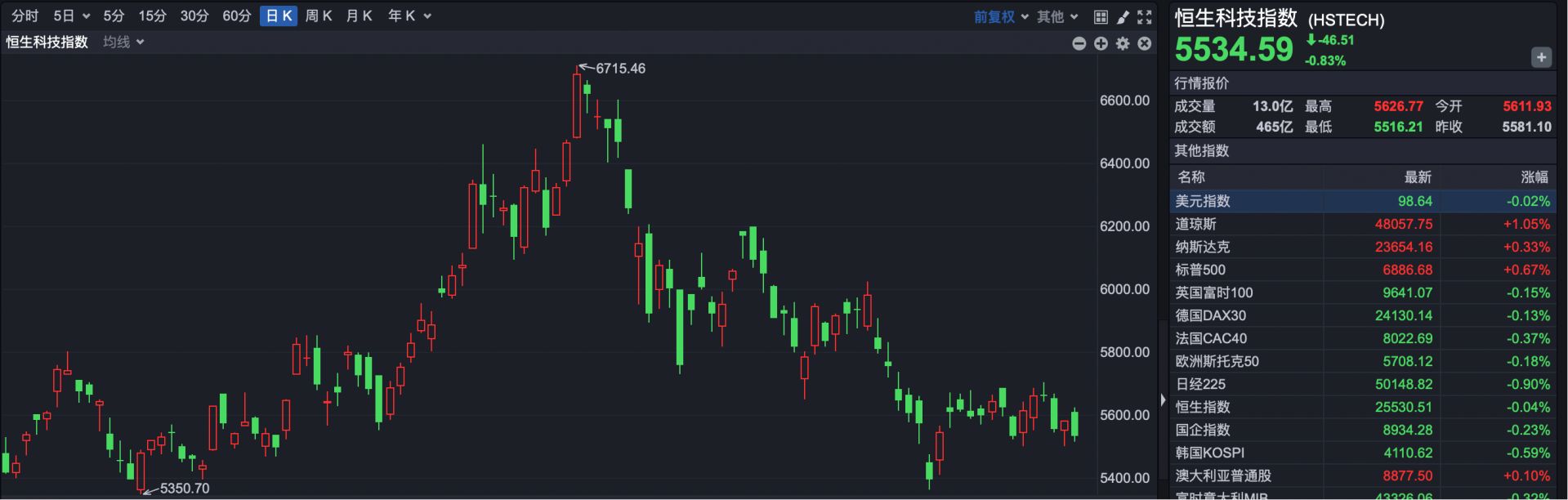The width and height of the screenshot is (1568, 500).
Task: Expand the 其他 dropdown menu
Action: (x=1057, y=16)
